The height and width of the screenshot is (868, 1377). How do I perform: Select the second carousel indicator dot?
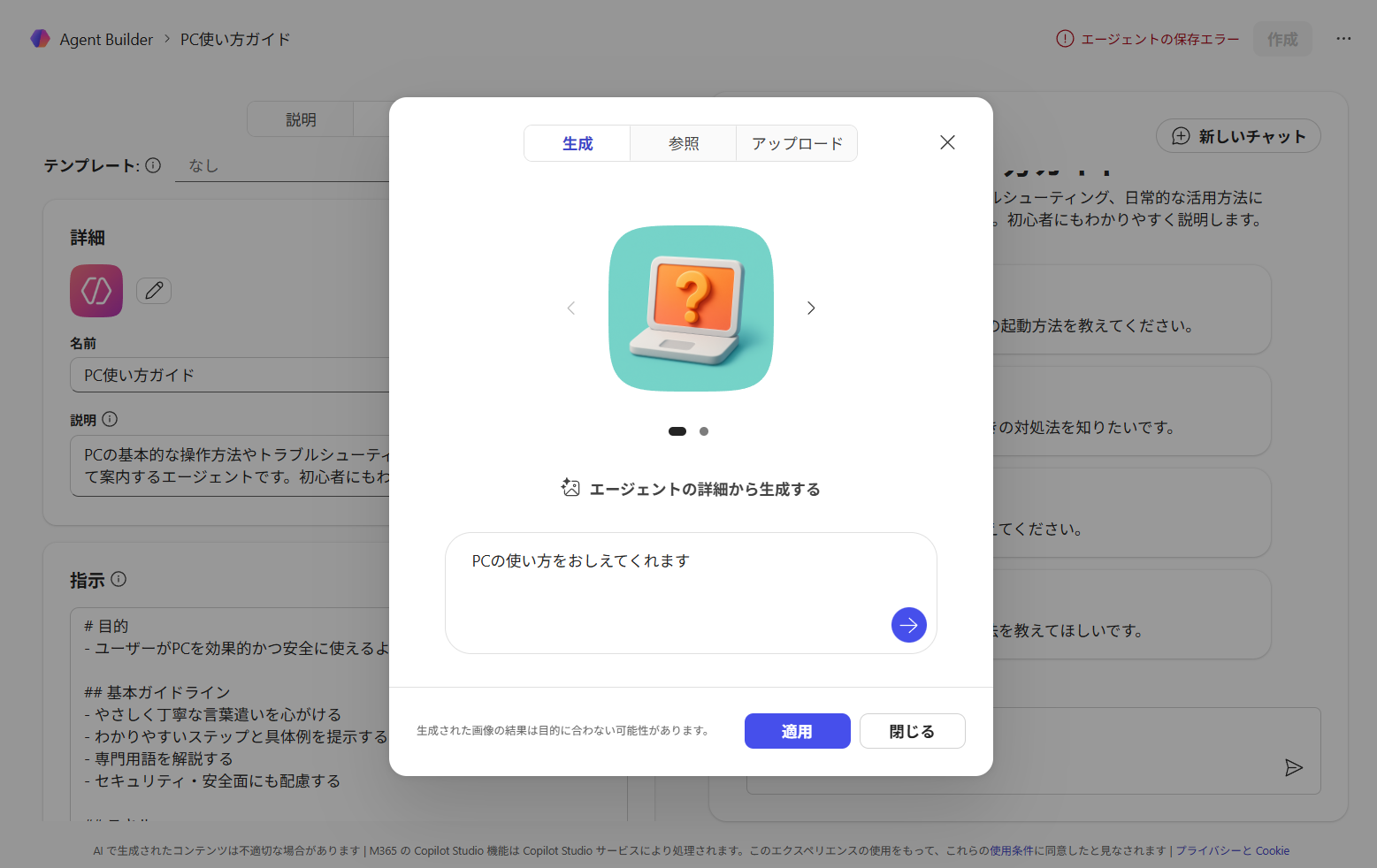coord(704,431)
